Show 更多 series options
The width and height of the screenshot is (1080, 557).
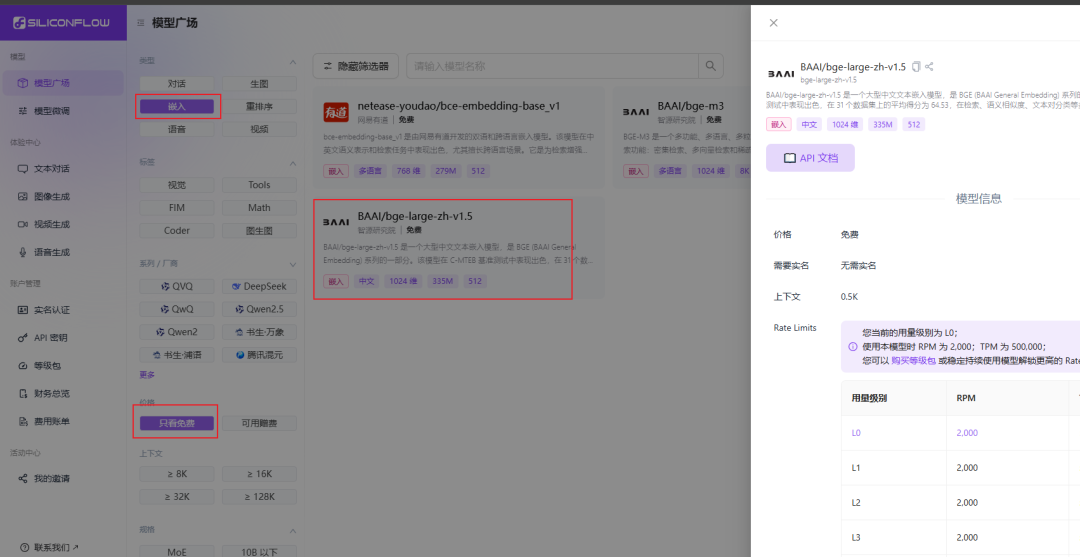[147, 375]
